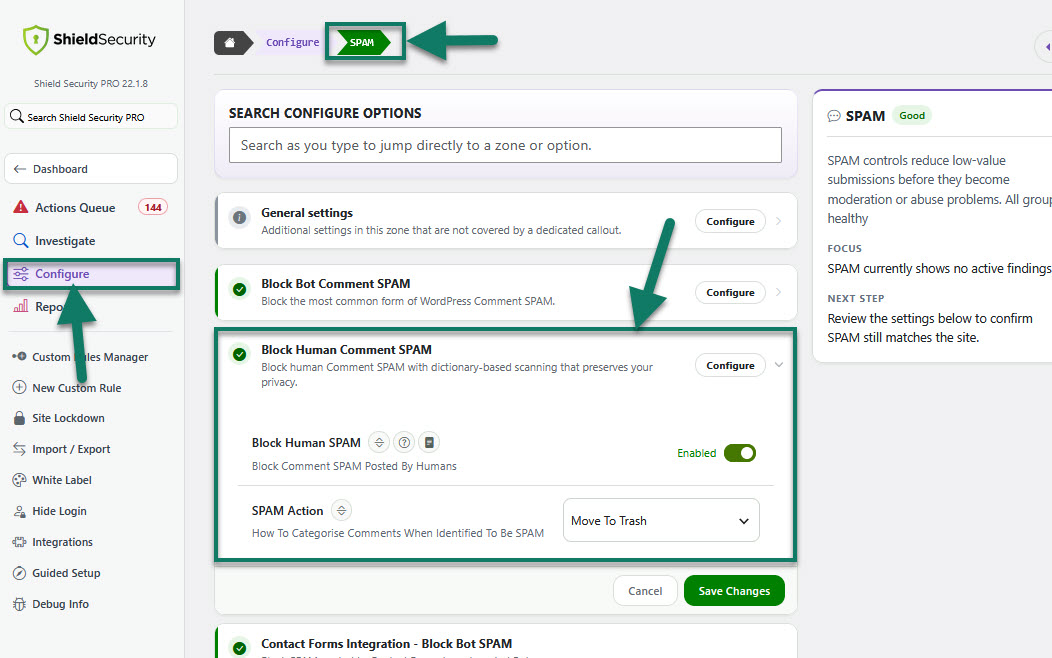The width and height of the screenshot is (1052, 658).
Task: Click the Configure breadcrumb link
Action: [x=293, y=42]
